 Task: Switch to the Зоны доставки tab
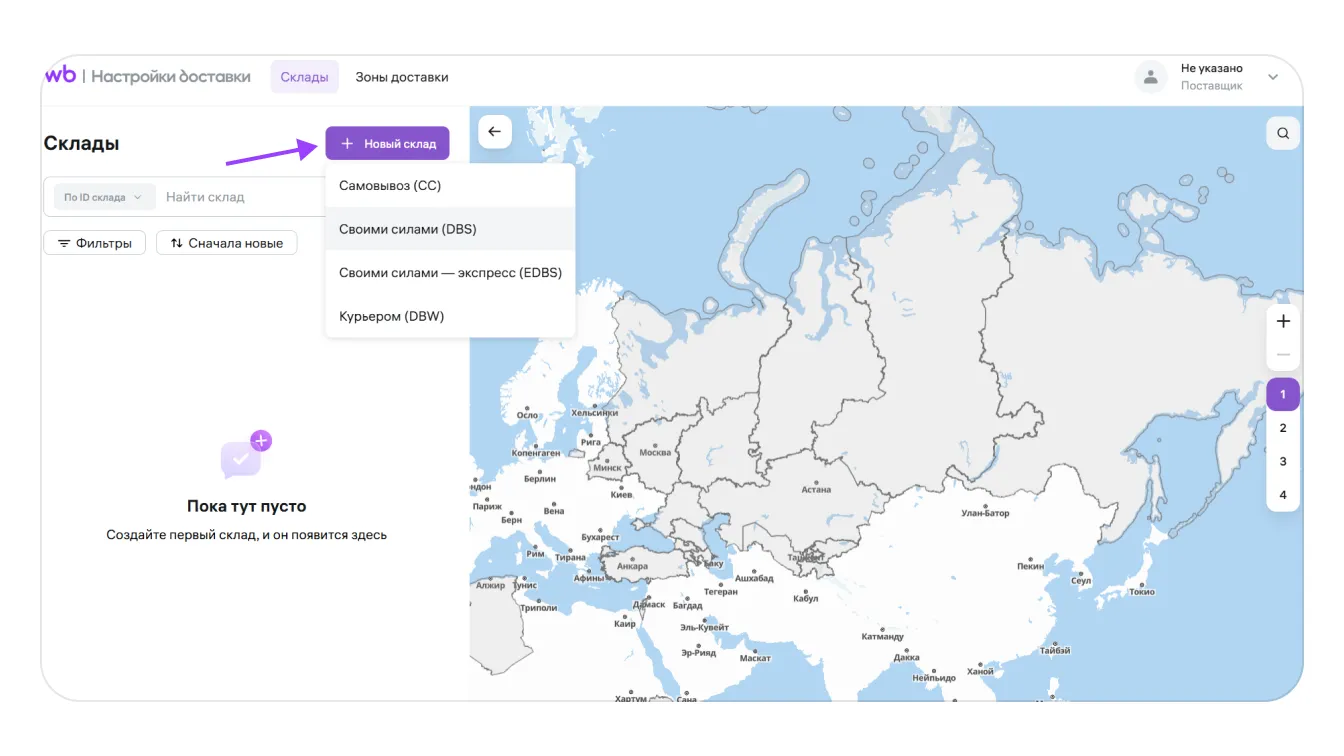click(402, 77)
